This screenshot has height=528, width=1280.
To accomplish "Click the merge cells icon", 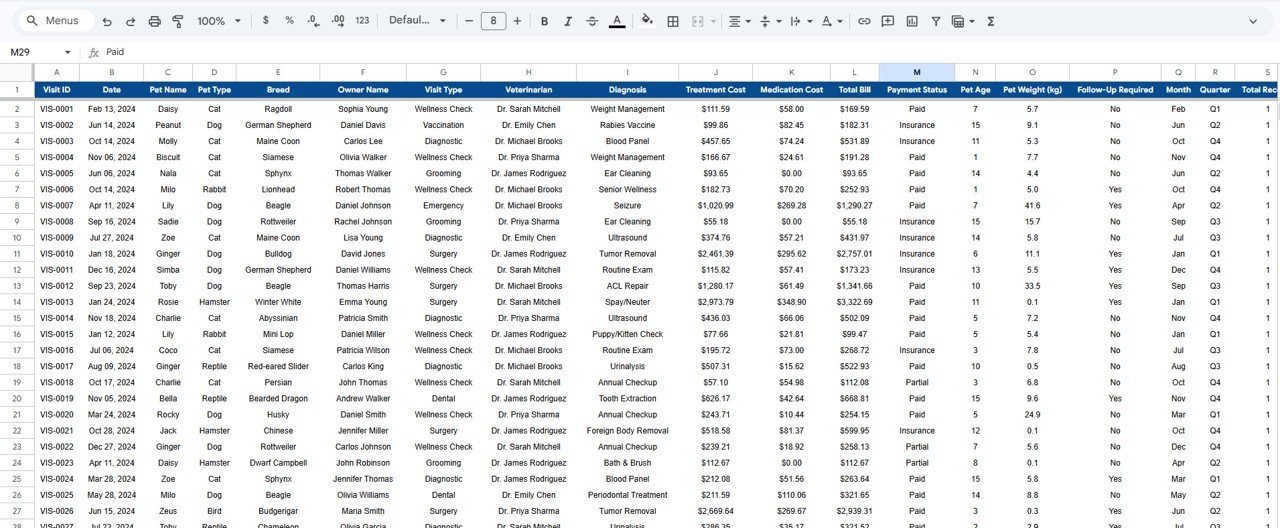I will coord(698,21).
